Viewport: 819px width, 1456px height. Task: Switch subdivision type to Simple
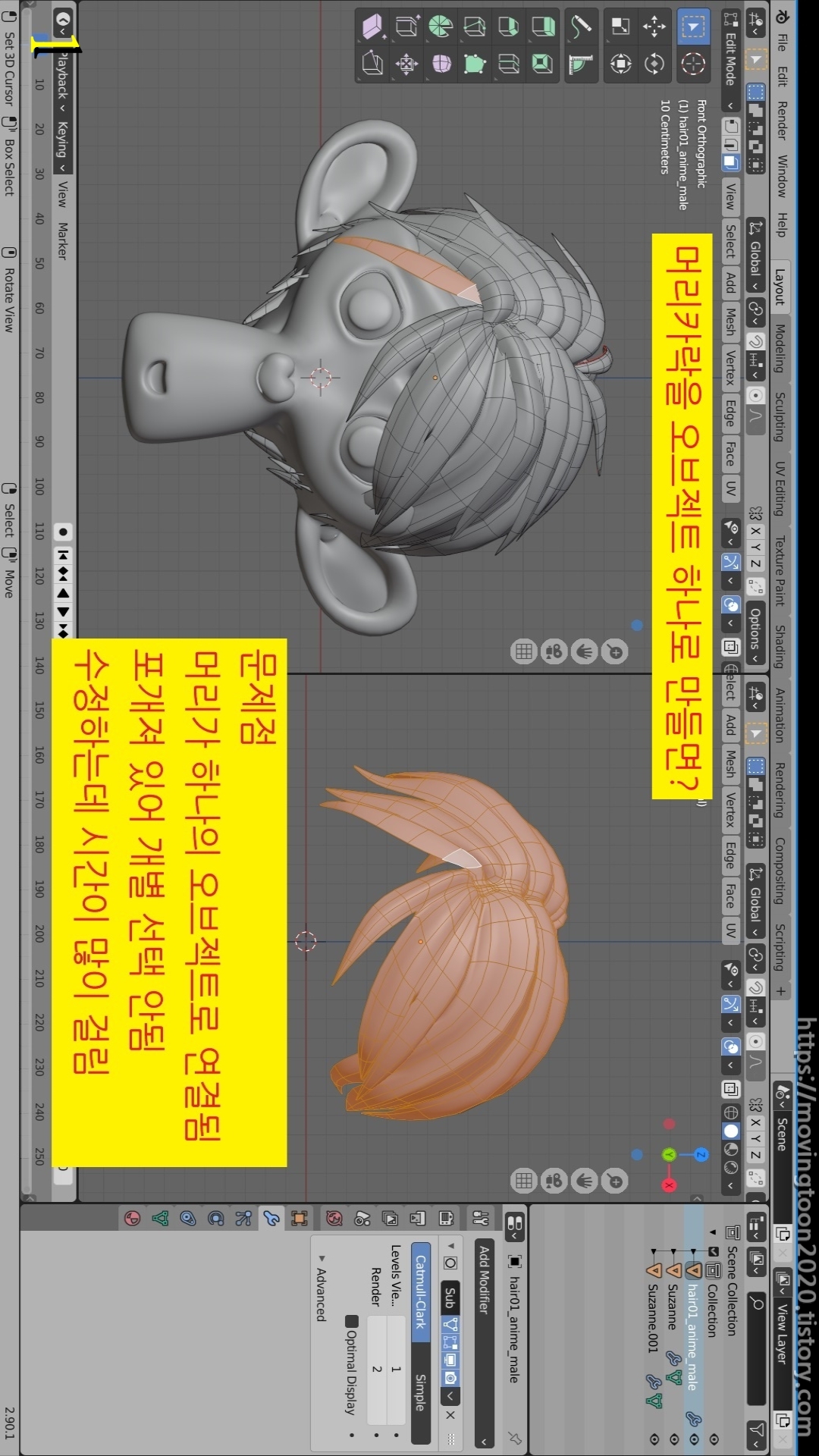pyautogui.click(x=421, y=1392)
